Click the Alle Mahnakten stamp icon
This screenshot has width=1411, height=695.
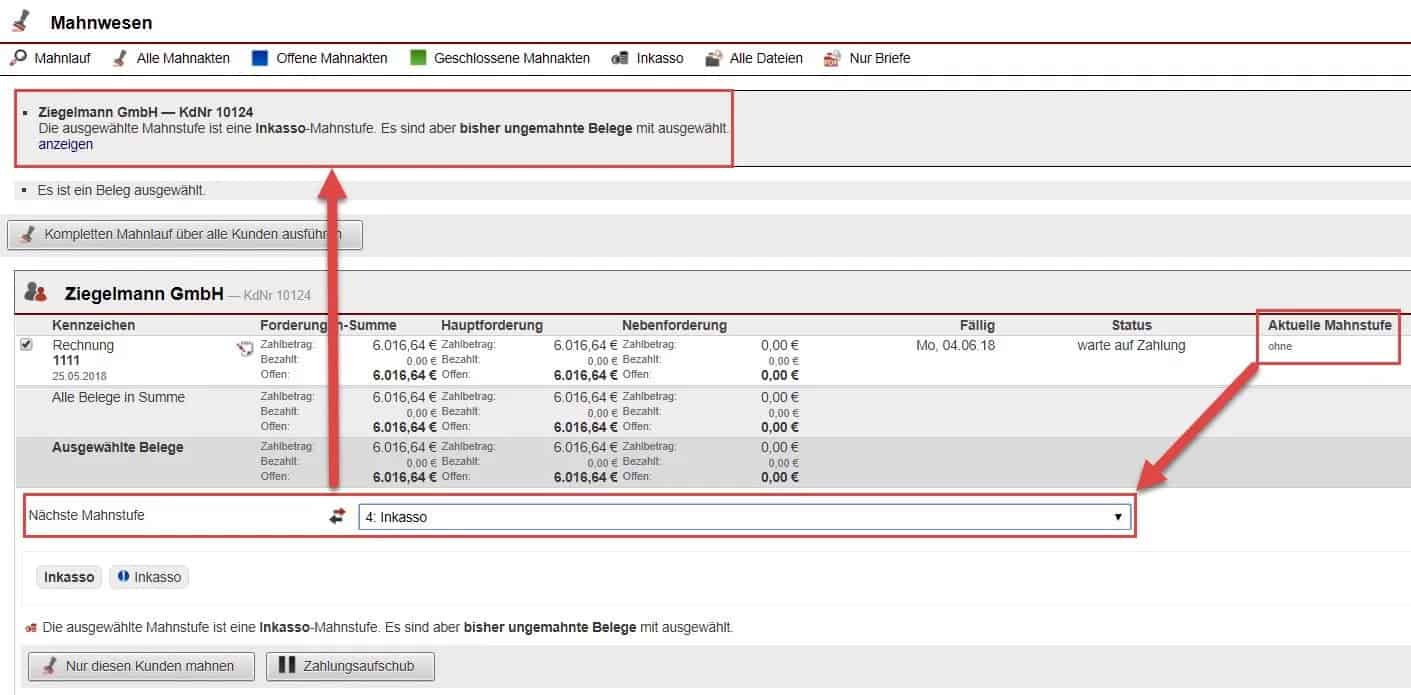(119, 58)
